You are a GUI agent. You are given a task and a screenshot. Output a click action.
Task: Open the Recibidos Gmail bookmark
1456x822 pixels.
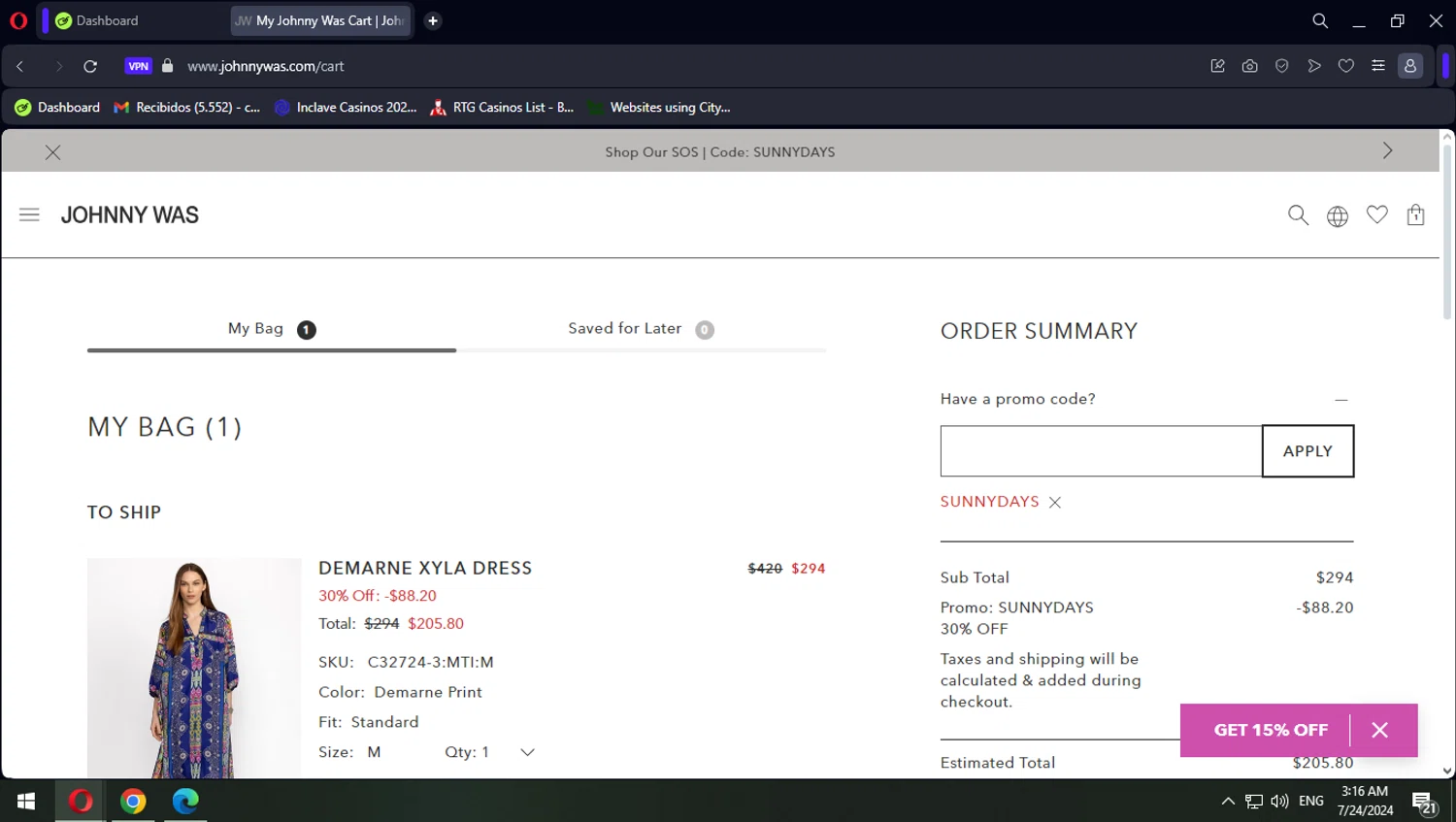click(x=187, y=108)
